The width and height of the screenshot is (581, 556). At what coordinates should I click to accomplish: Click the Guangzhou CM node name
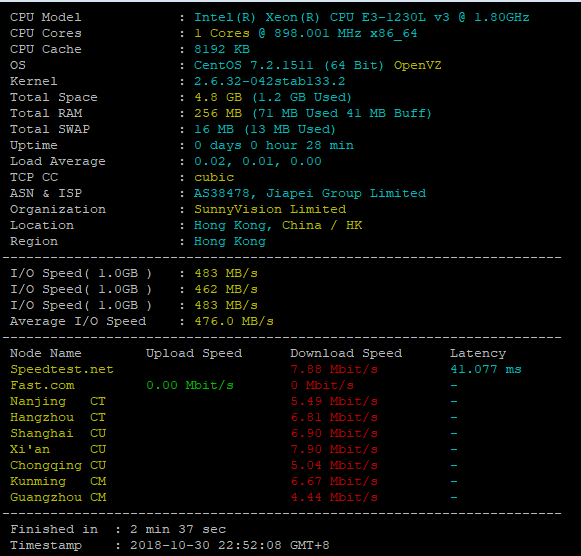[58, 497]
